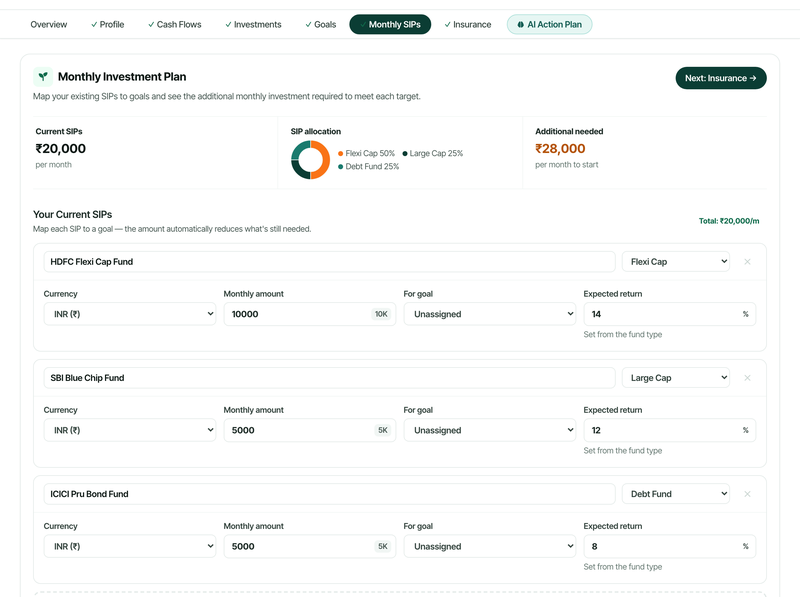Open Currency dropdown for SBI Blue Chip Fund
The height and width of the screenshot is (597, 800).
pos(130,430)
